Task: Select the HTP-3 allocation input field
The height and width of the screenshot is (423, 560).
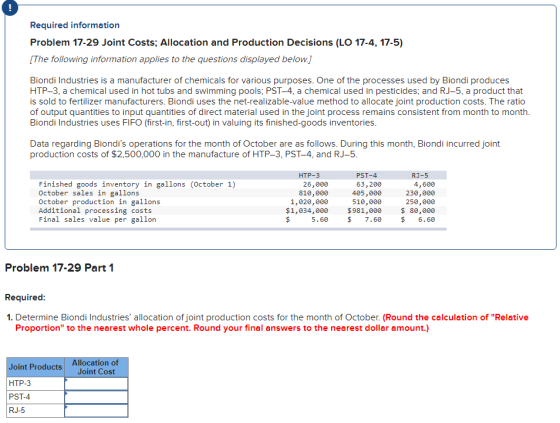Action: 96,384
